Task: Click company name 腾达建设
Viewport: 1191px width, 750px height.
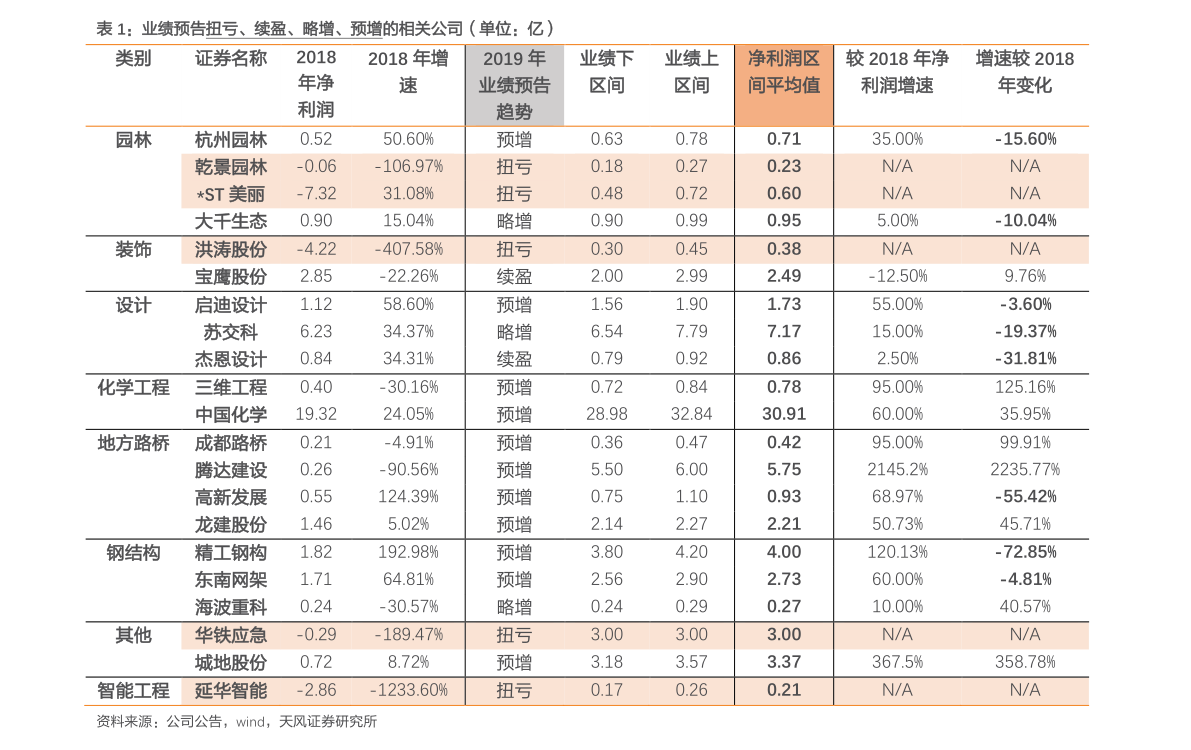Action: 231,471
